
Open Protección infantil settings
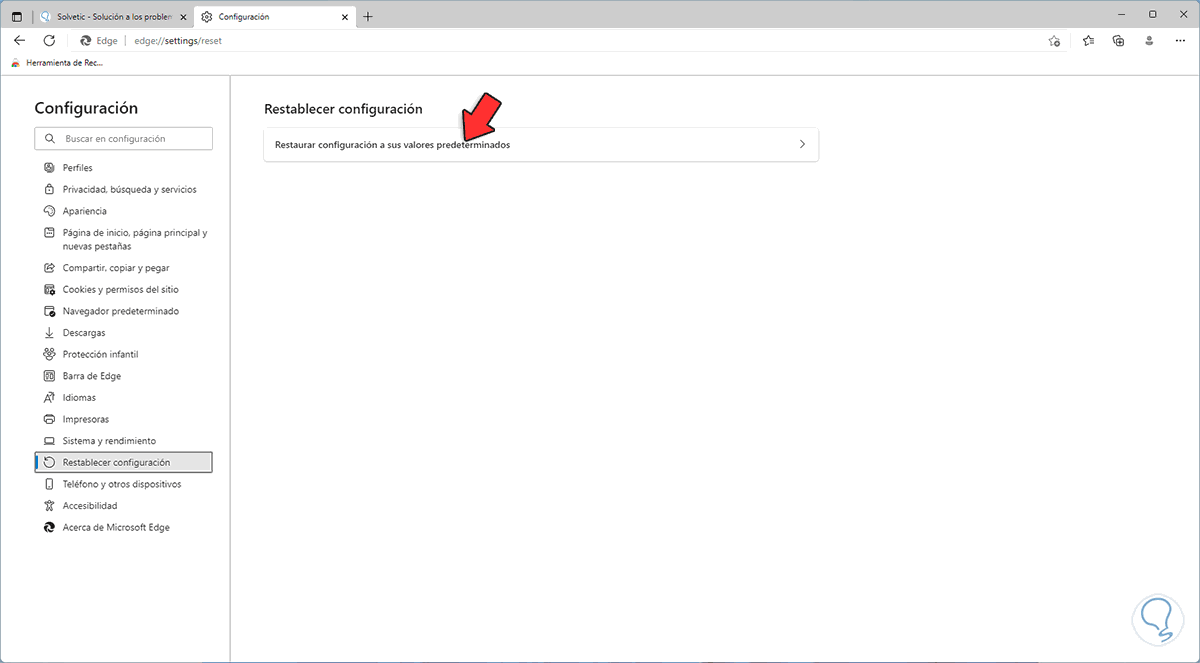tap(124, 354)
